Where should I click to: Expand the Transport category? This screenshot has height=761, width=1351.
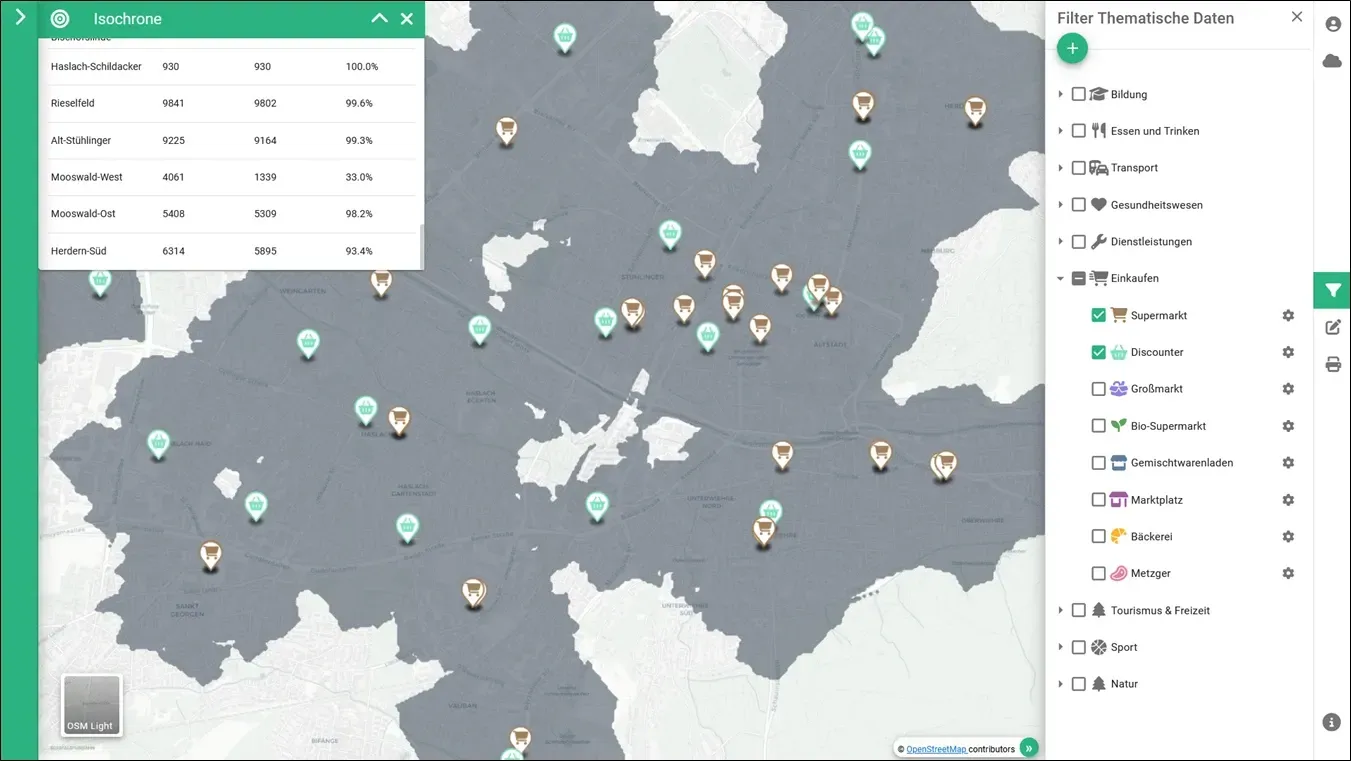tap(1061, 168)
